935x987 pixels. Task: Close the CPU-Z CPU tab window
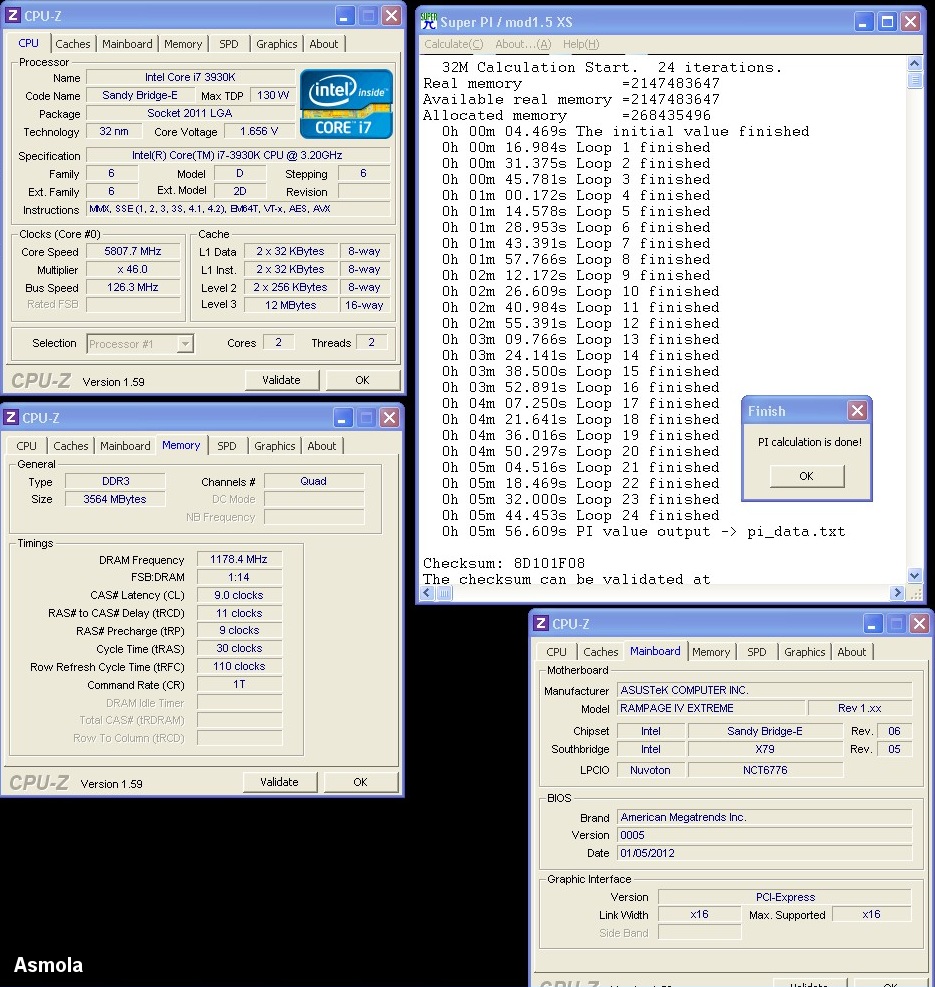coord(392,16)
